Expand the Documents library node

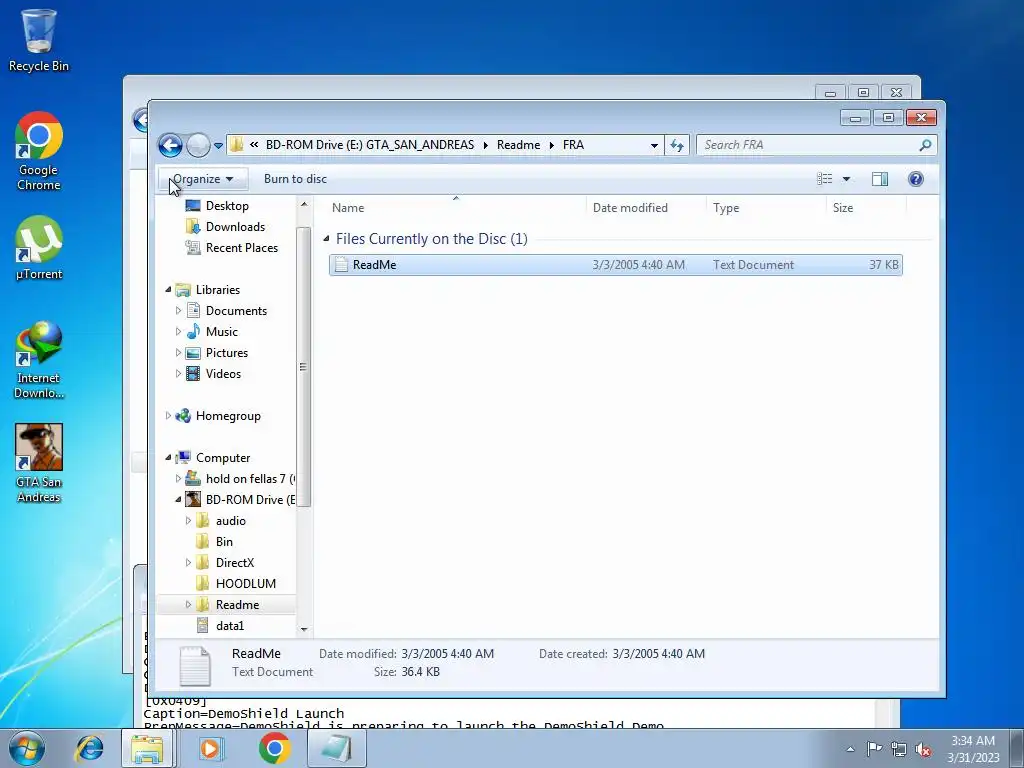[x=178, y=311]
